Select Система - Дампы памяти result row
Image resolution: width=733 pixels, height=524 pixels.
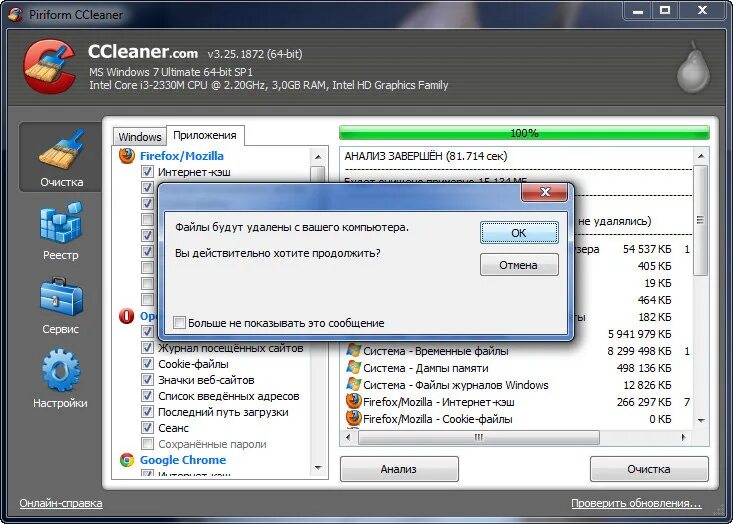click(x=518, y=368)
